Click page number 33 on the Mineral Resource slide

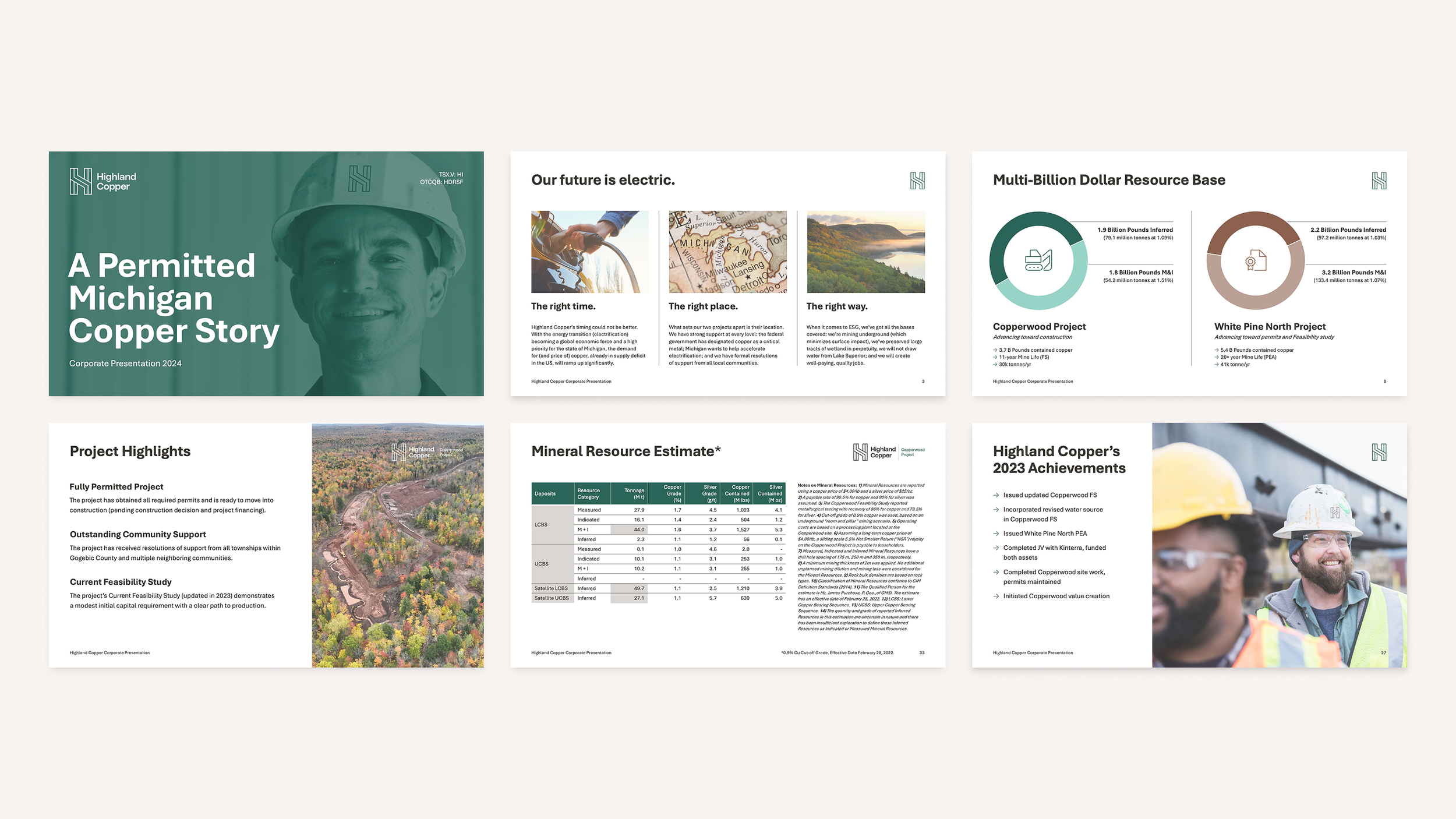(922, 653)
